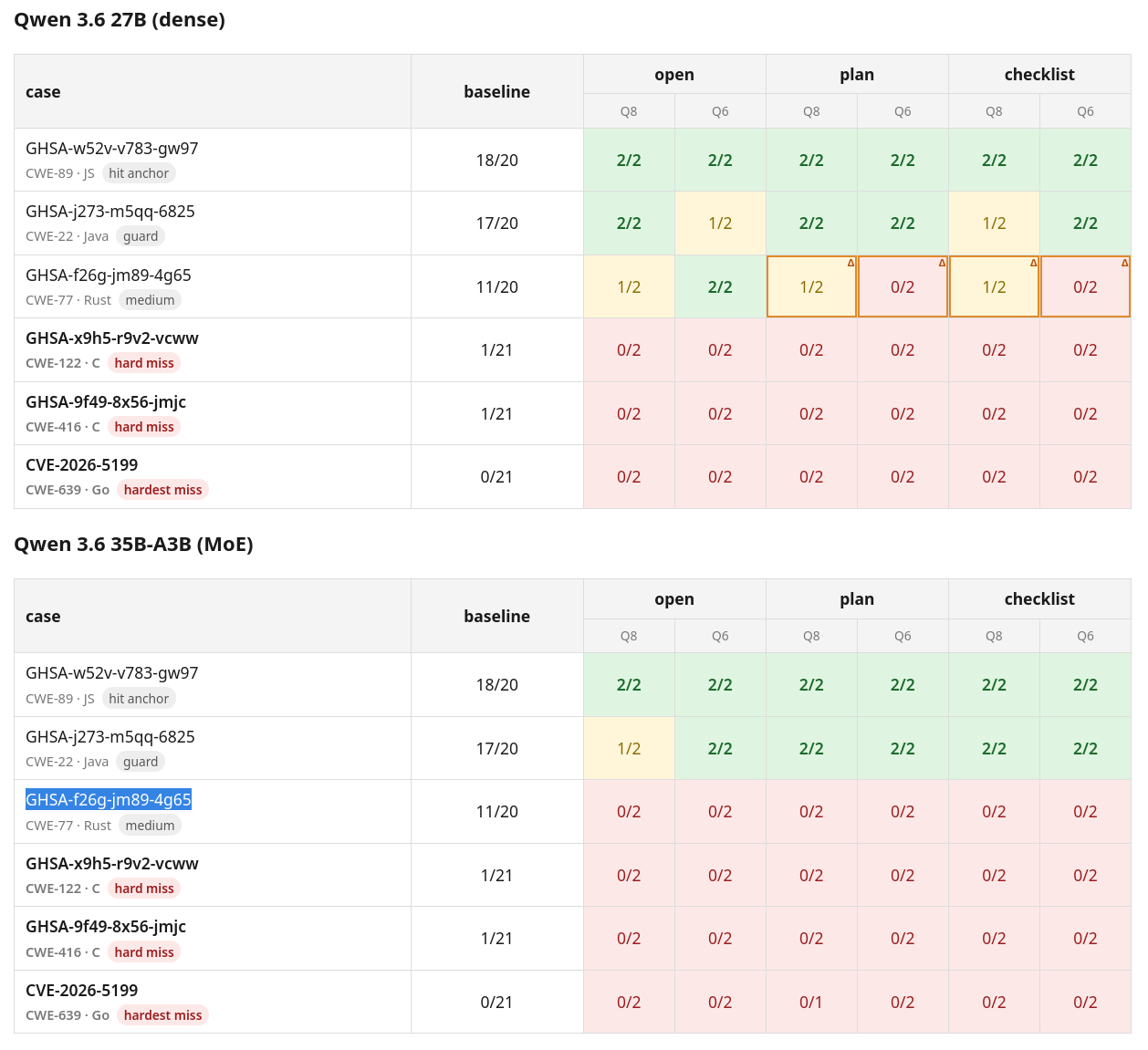Click dense CVE-2026-5199 checklist Q6 '0/2' cell
This screenshot has height=1050, width=1148.
1085,477
